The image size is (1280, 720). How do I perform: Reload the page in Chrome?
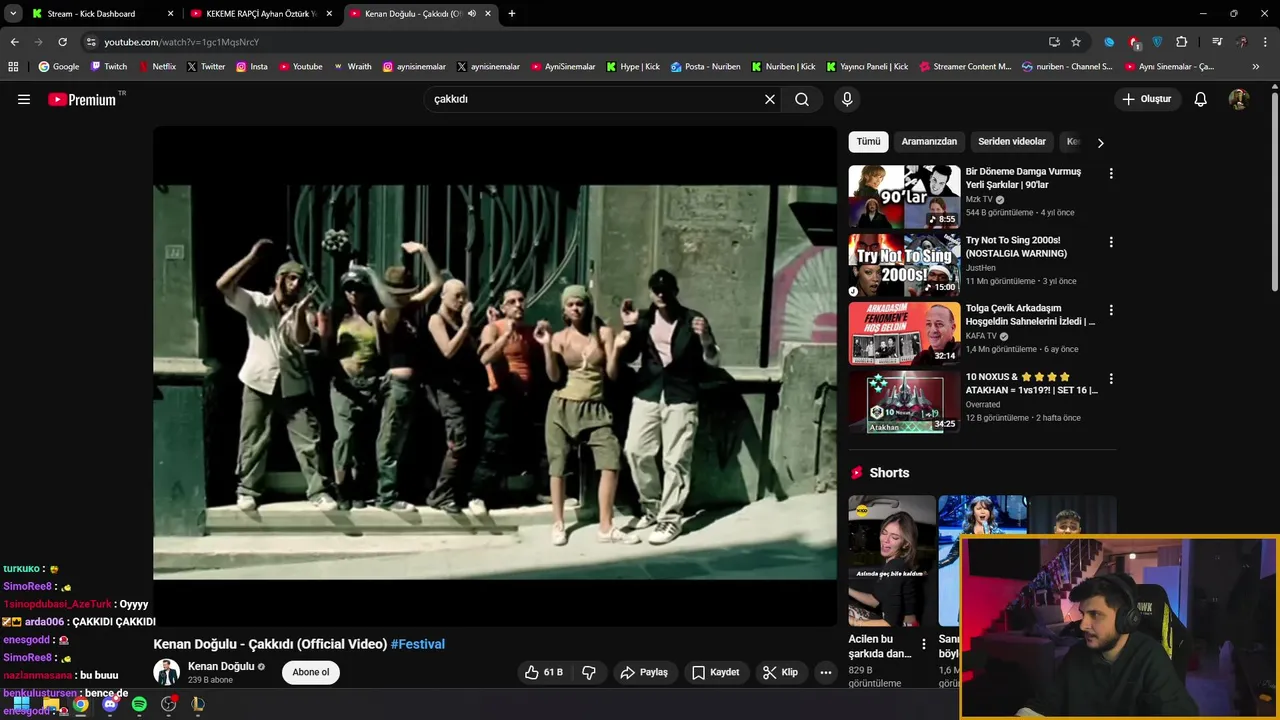(62, 42)
